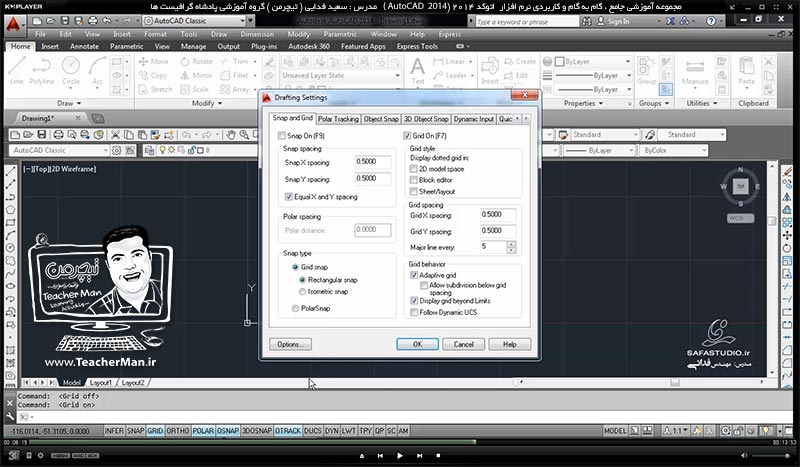The image size is (800, 467).
Task: Click OK in Drafting Settings
Action: 417,345
